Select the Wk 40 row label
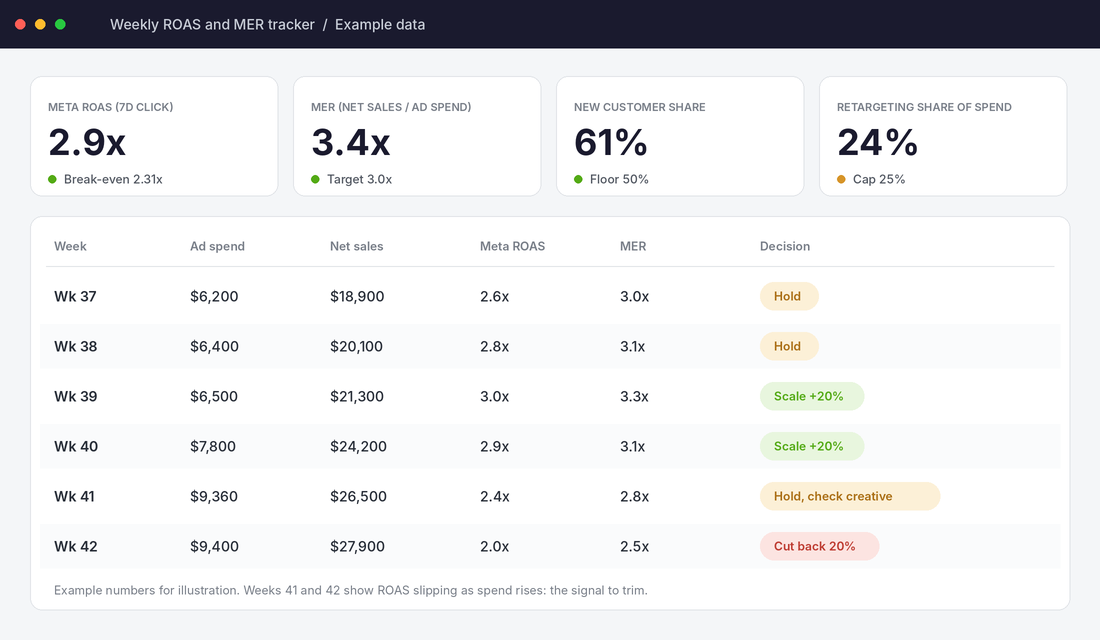This screenshot has width=1100, height=640. coord(76,446)
